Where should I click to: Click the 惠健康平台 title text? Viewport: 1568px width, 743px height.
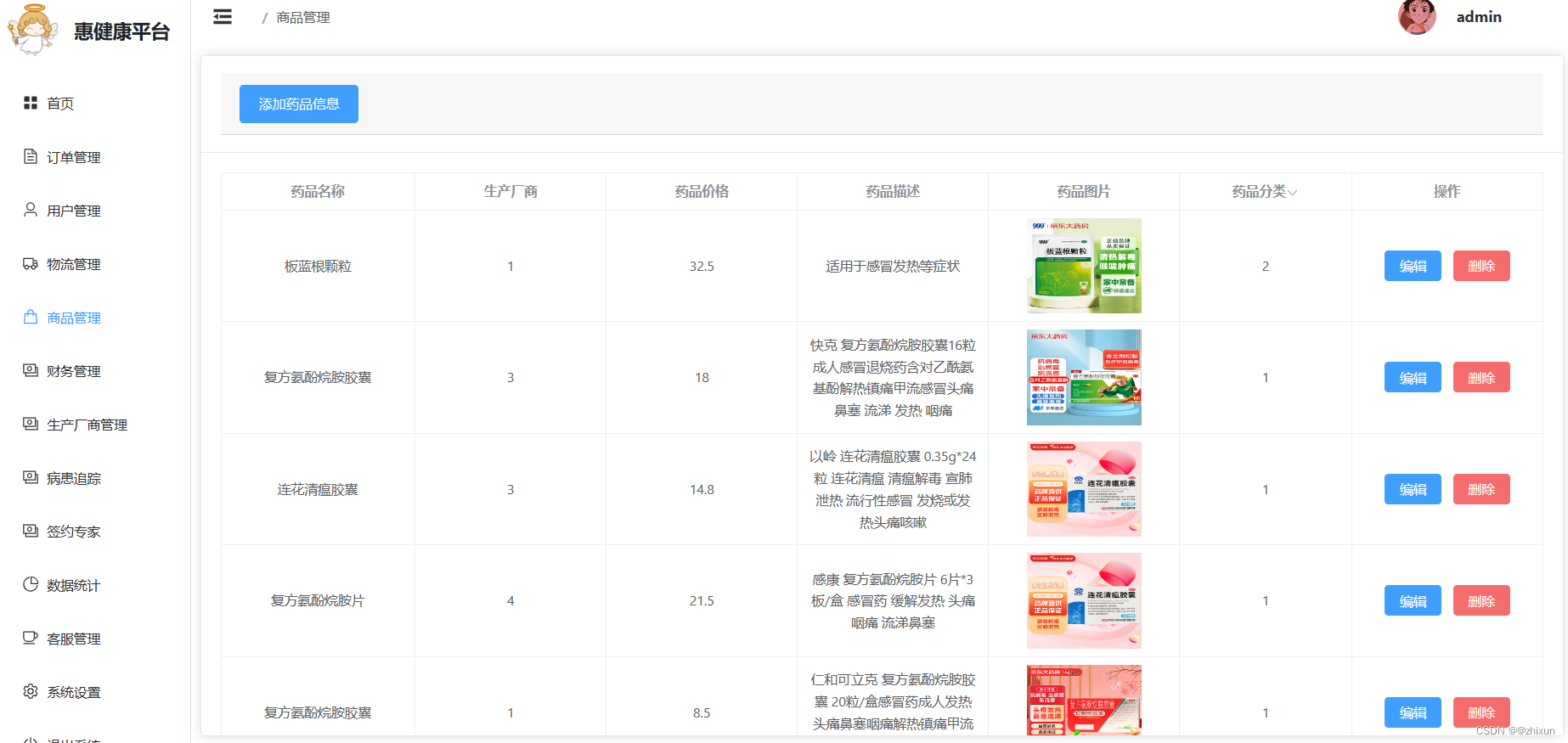(x=121, y=31)
